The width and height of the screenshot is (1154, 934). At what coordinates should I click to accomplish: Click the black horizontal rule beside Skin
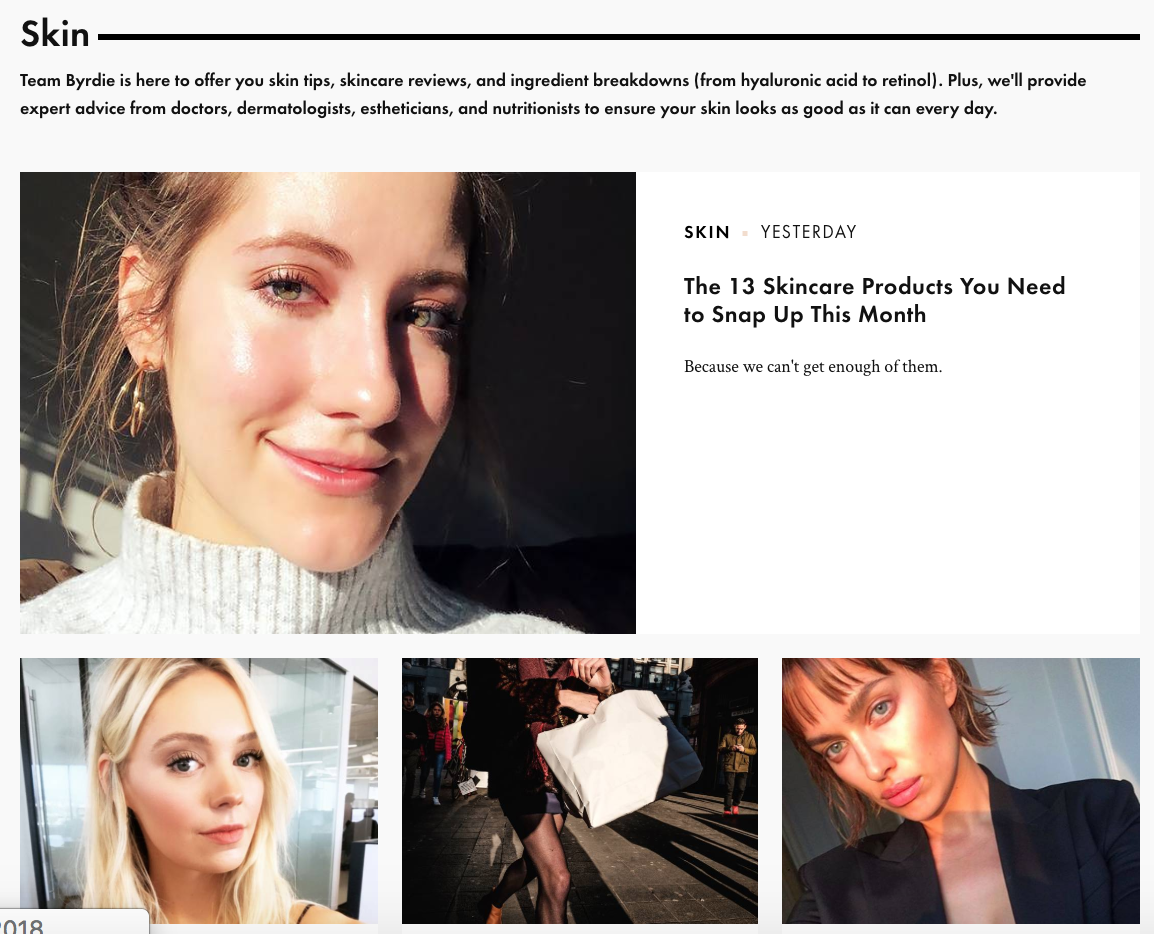[619, 36]
